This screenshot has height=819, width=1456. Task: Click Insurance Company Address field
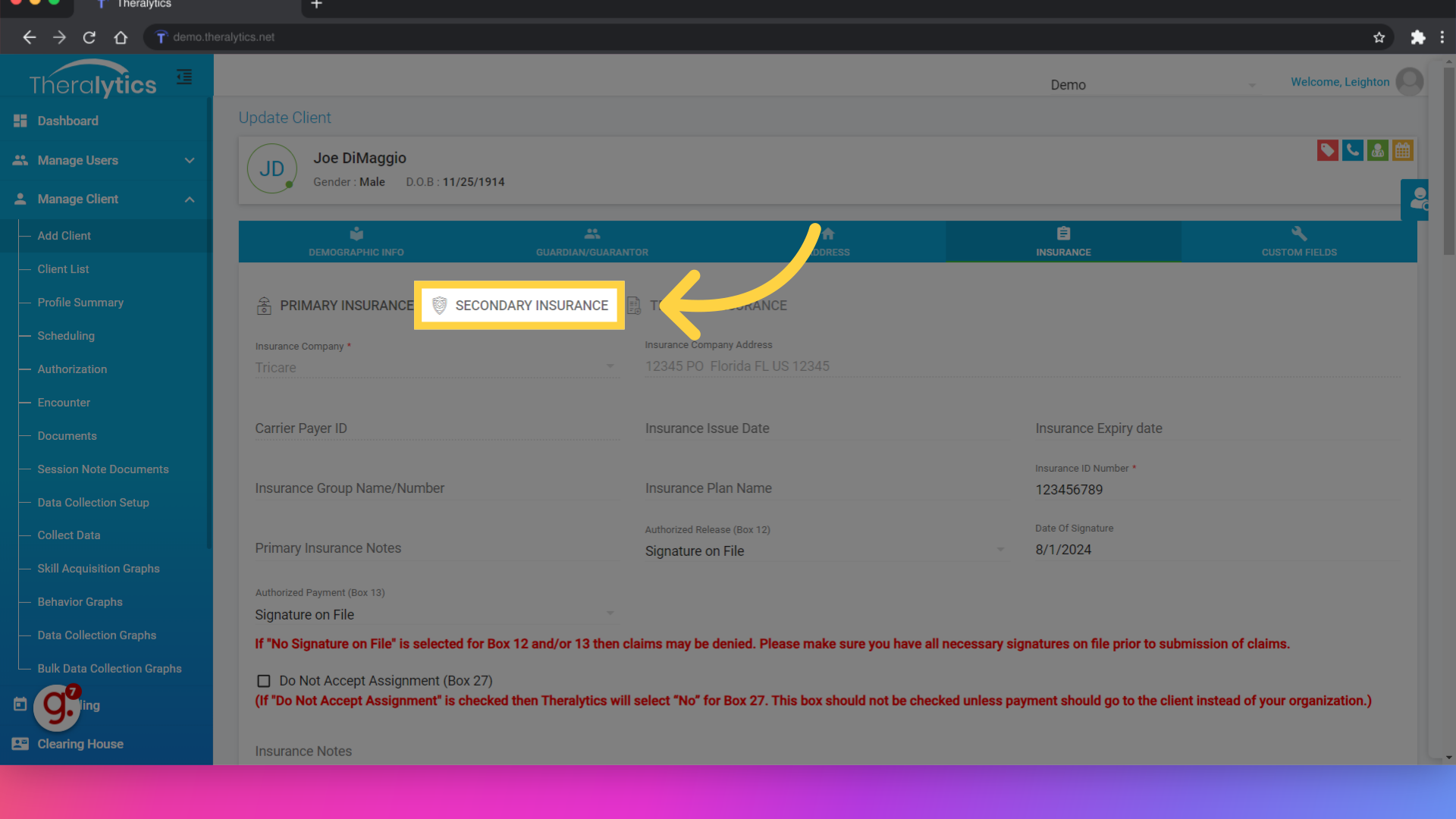pos(1022,366)
